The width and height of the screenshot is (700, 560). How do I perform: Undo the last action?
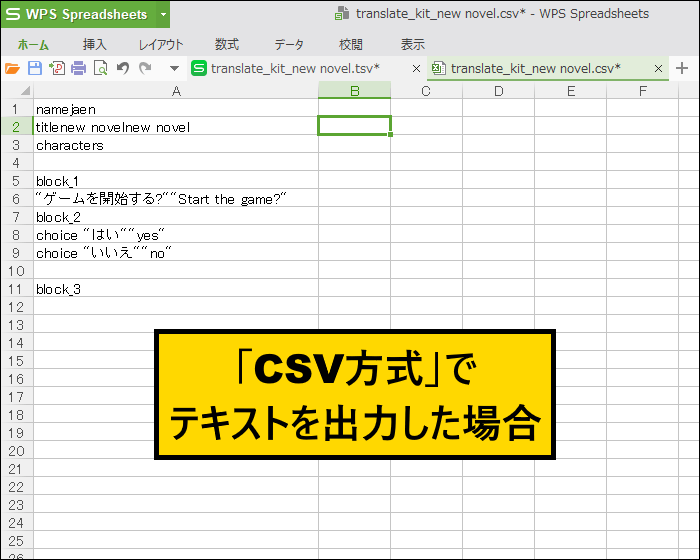(x=123, y=68)
